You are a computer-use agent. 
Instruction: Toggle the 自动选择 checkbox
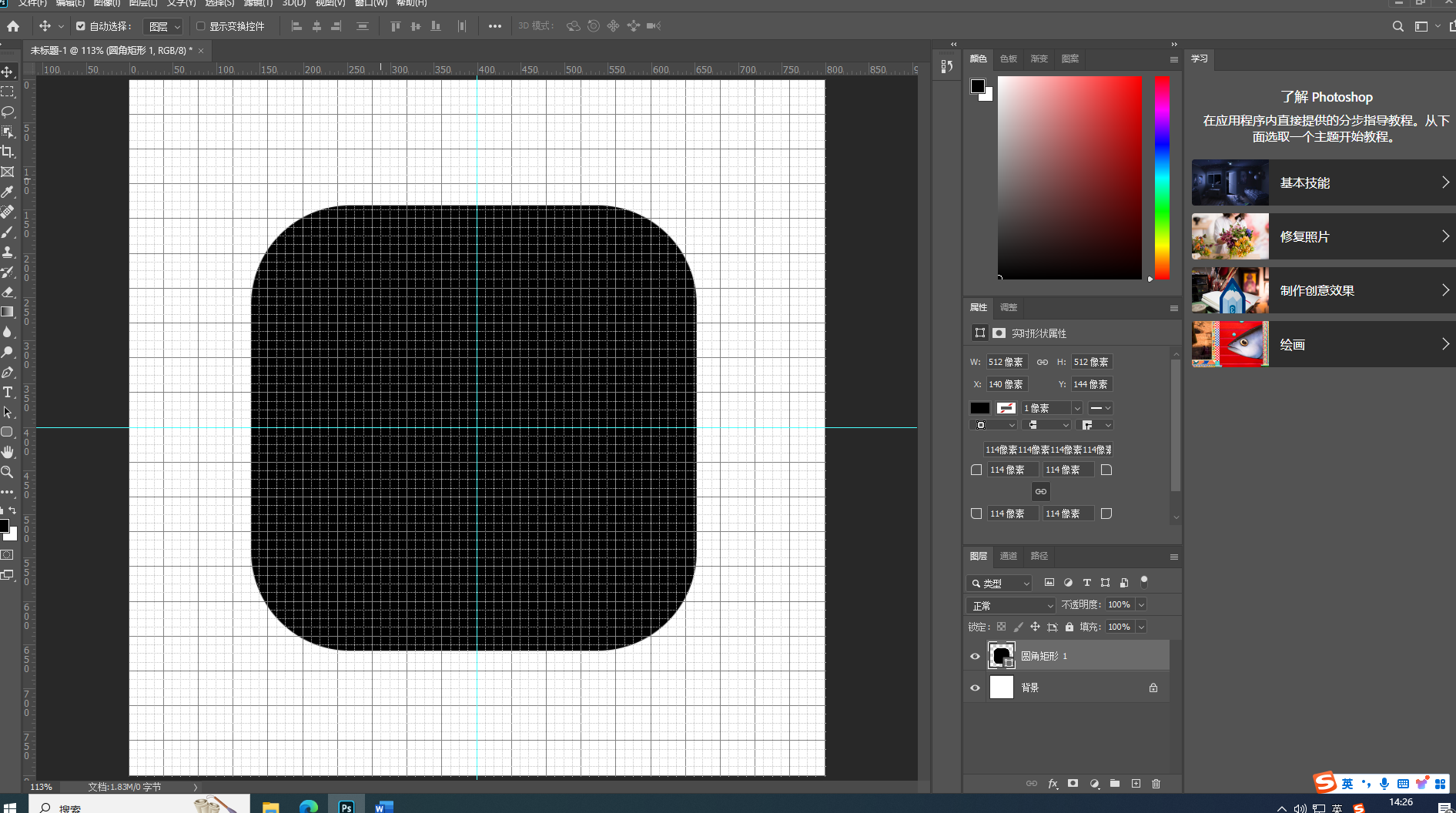click(x=81, y=26)
